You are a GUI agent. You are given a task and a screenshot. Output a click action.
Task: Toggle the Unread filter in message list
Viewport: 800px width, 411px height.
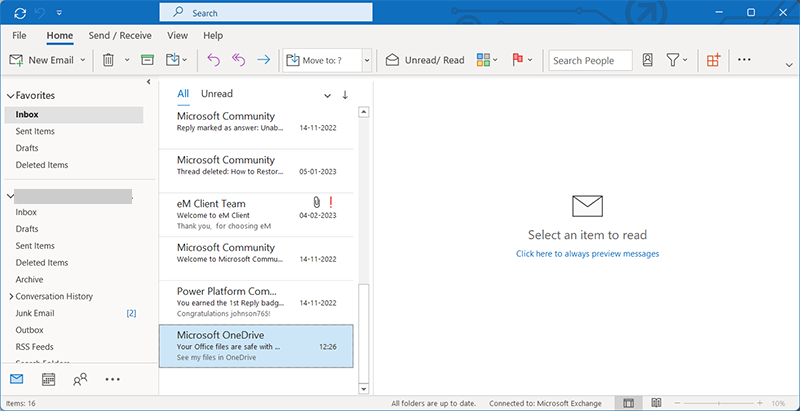(x=217, y=94)
